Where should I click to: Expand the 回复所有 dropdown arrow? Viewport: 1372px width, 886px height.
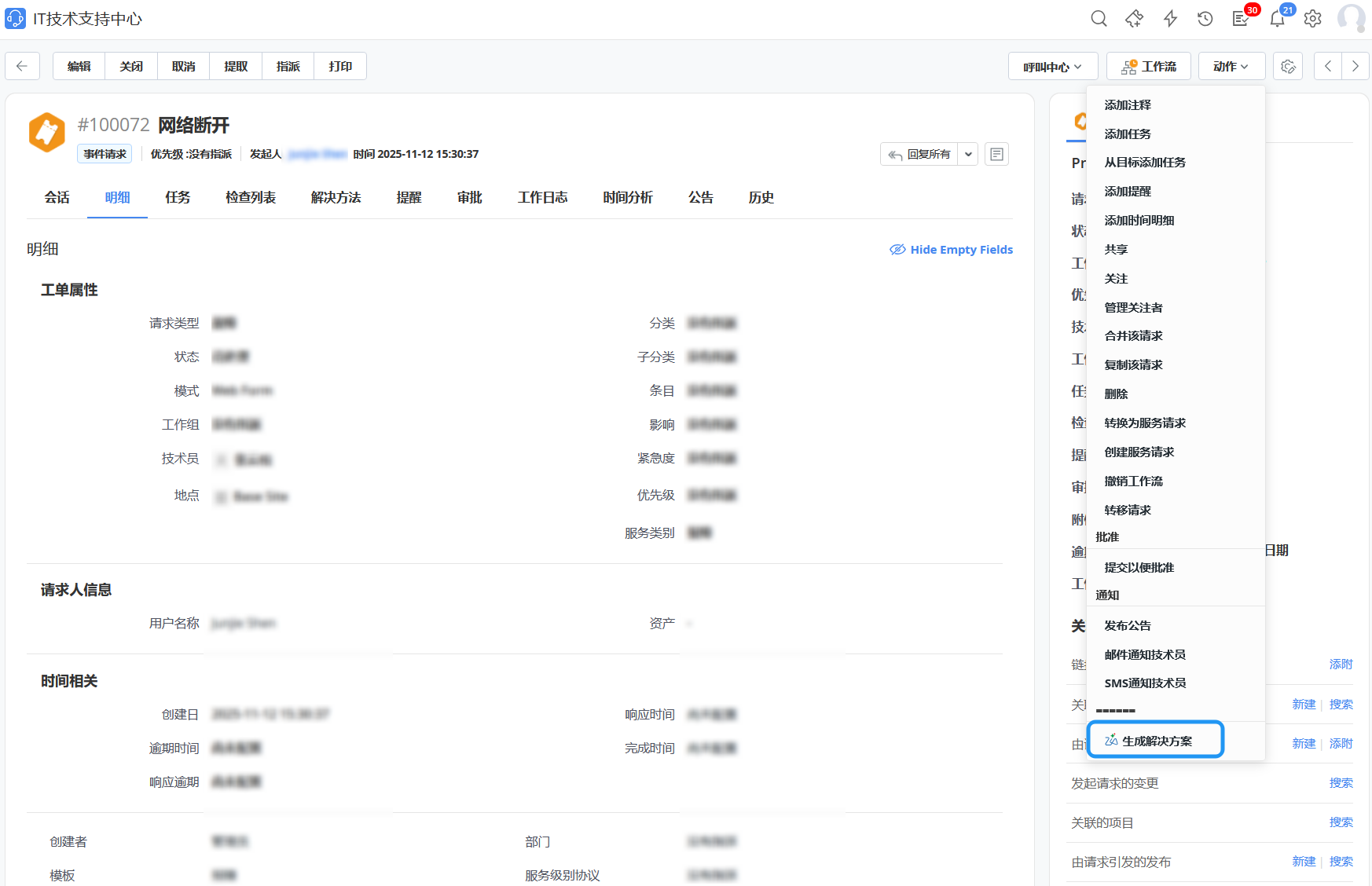pos(968,154)
